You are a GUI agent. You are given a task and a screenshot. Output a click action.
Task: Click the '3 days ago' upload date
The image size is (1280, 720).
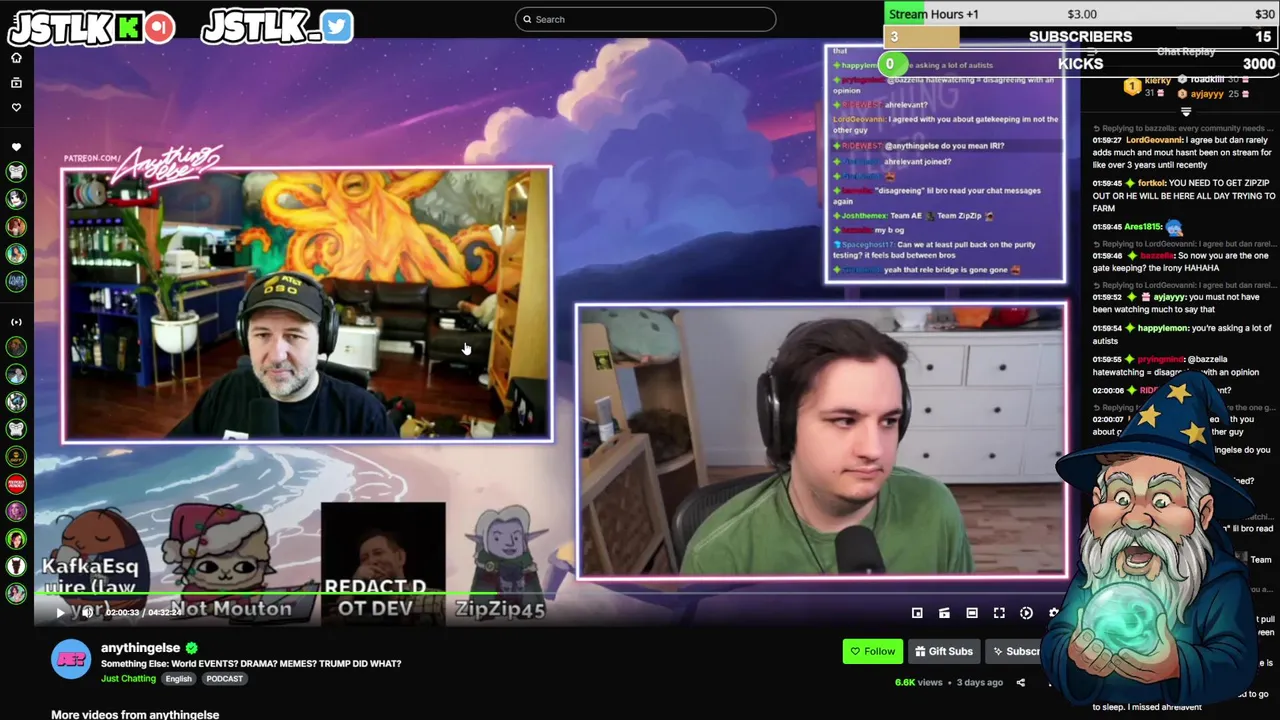(979, 682)
